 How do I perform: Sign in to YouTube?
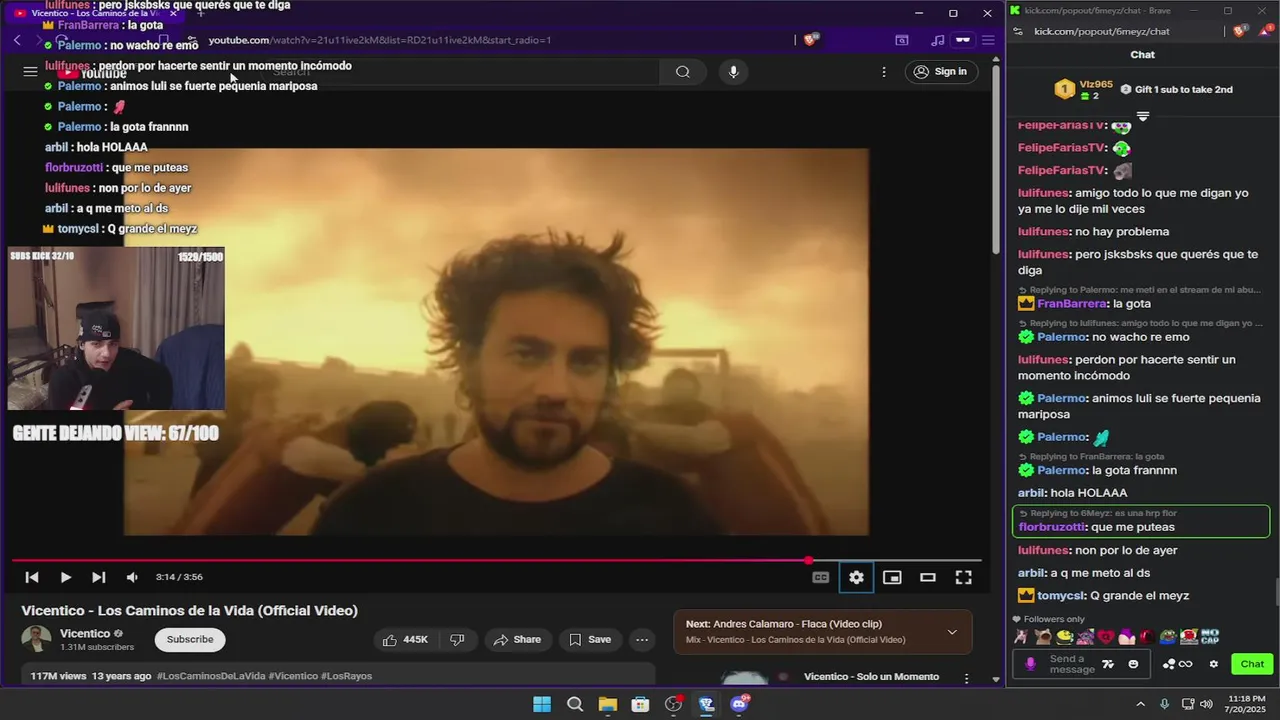pos(941,72)
